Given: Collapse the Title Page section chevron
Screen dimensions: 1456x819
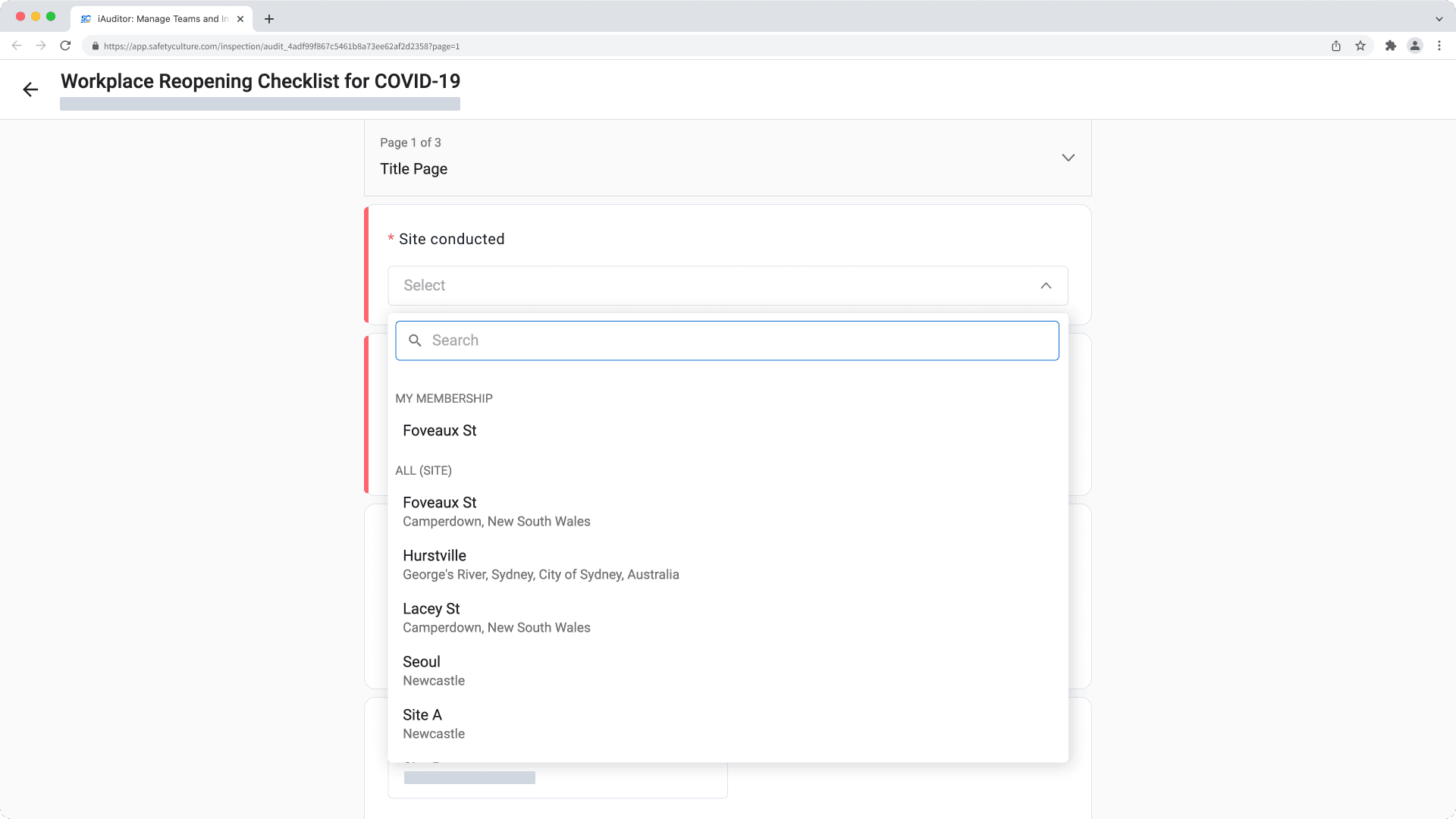Looking at the screenshot, I should pyautogui.click(x=1068, y=158).
